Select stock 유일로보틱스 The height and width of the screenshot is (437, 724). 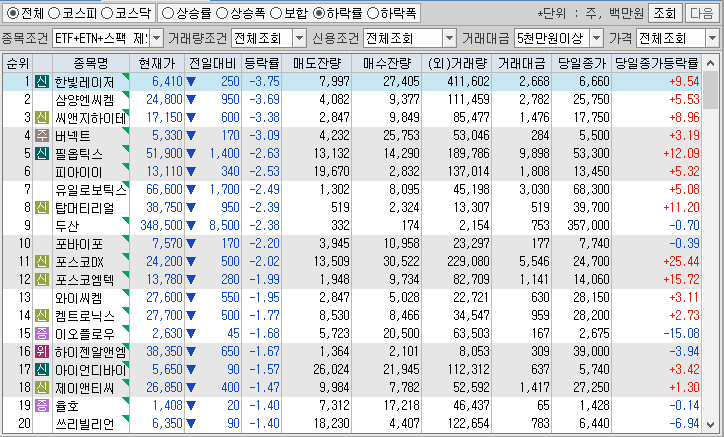[90, 190]
